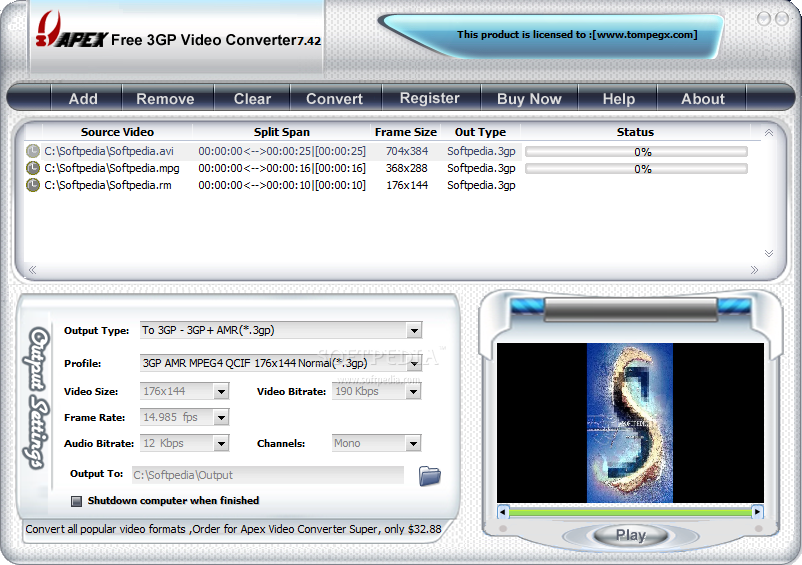Enable Shutdown computer when finished
802x565 pixels.
(76, 501)
